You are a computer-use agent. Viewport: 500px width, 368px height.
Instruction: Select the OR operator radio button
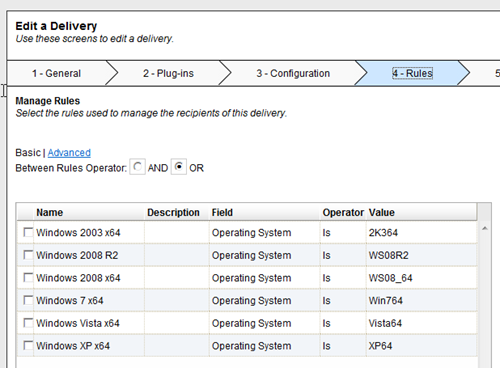tap(179, 167)
